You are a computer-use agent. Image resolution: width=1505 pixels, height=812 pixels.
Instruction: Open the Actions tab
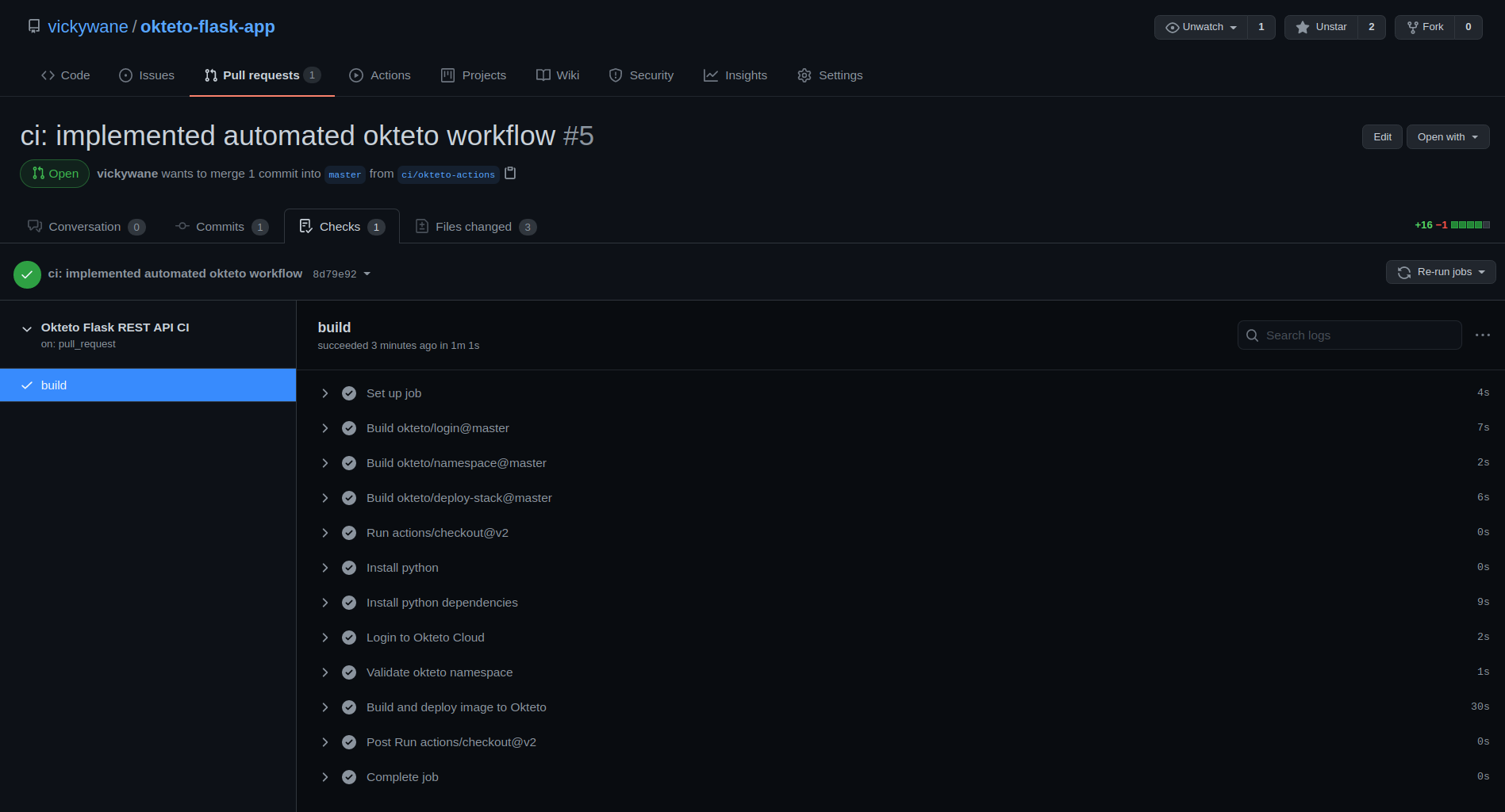(380, 75)
